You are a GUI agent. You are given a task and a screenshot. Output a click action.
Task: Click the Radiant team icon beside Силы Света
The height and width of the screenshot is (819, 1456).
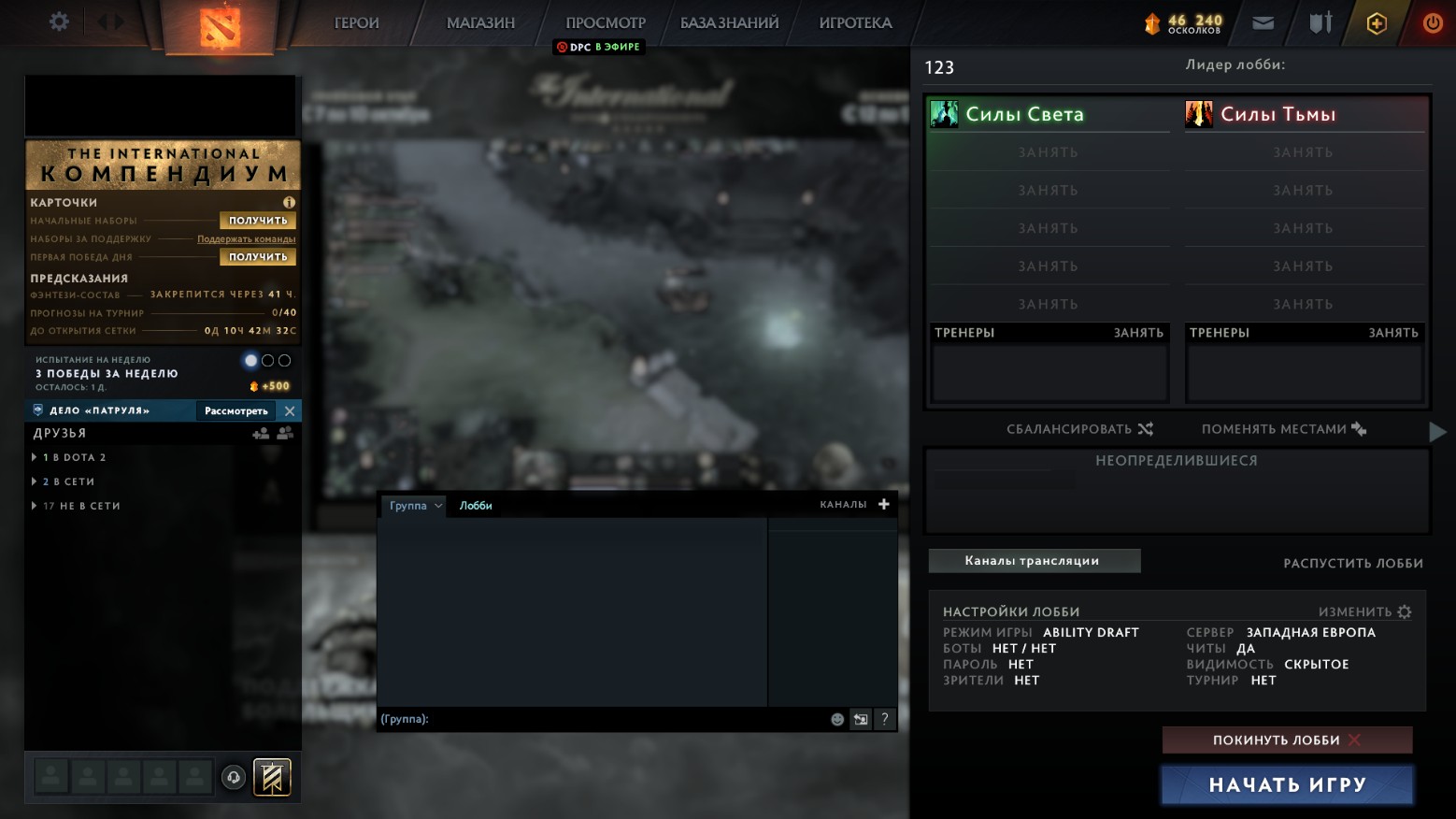point(944,114)
